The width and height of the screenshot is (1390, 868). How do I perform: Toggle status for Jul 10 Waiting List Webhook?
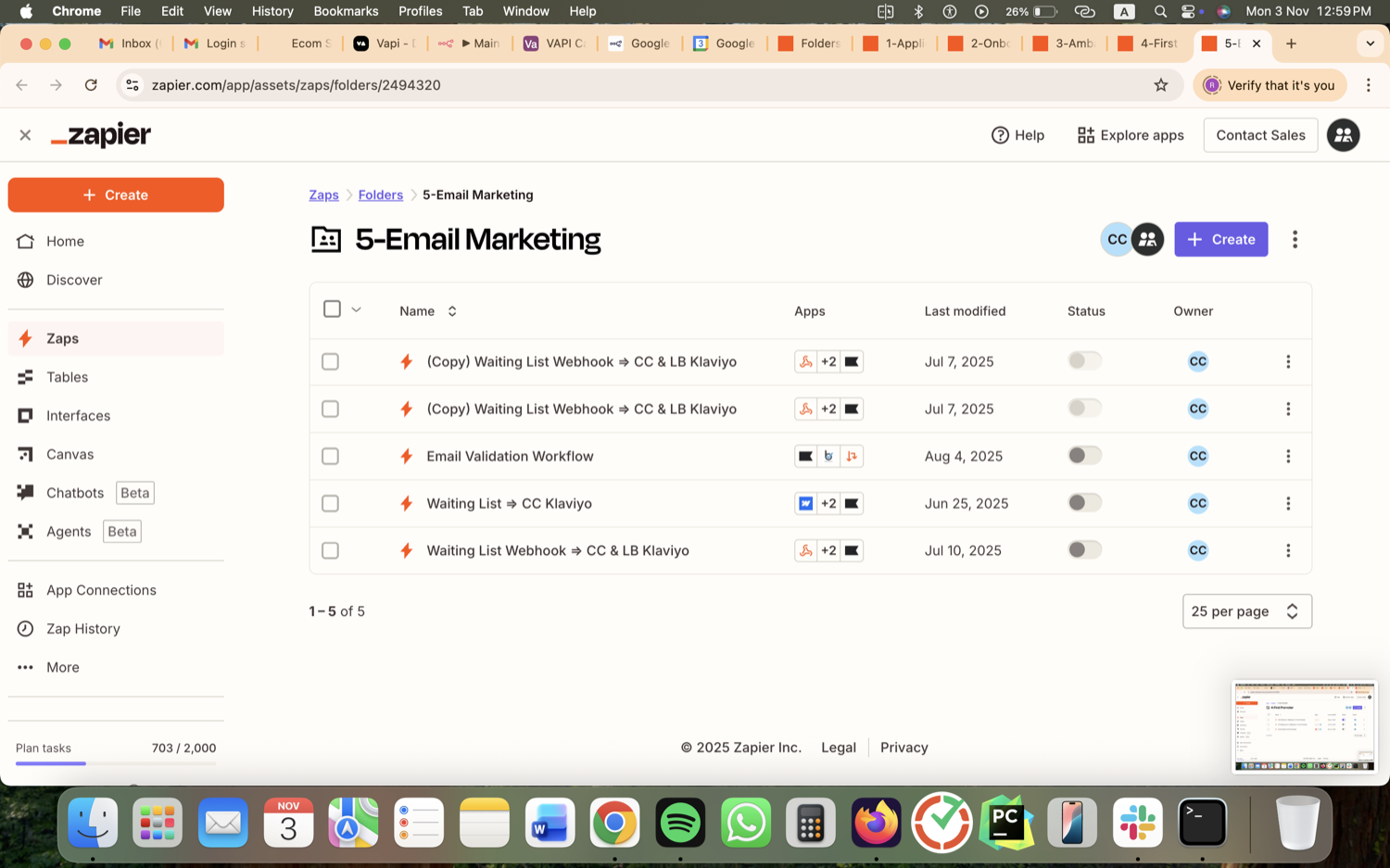[x=1084, y=549]
